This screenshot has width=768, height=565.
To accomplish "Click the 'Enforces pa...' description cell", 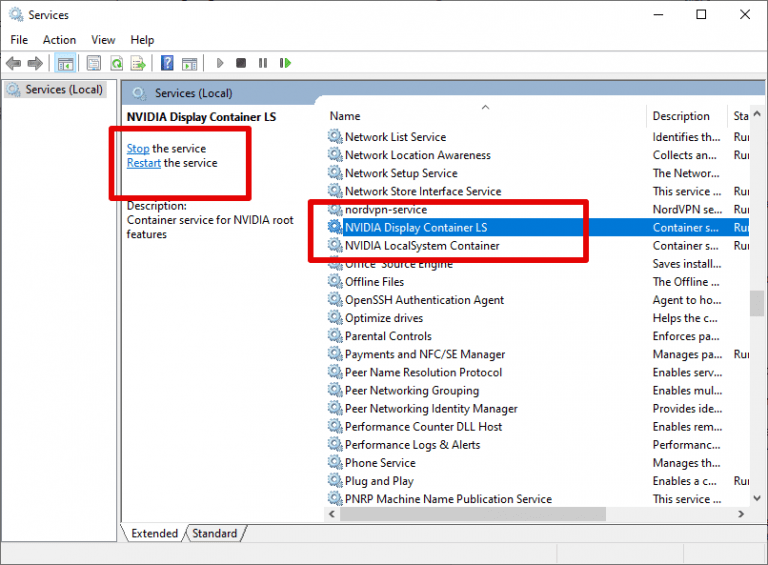I will (x=686, y=336).
